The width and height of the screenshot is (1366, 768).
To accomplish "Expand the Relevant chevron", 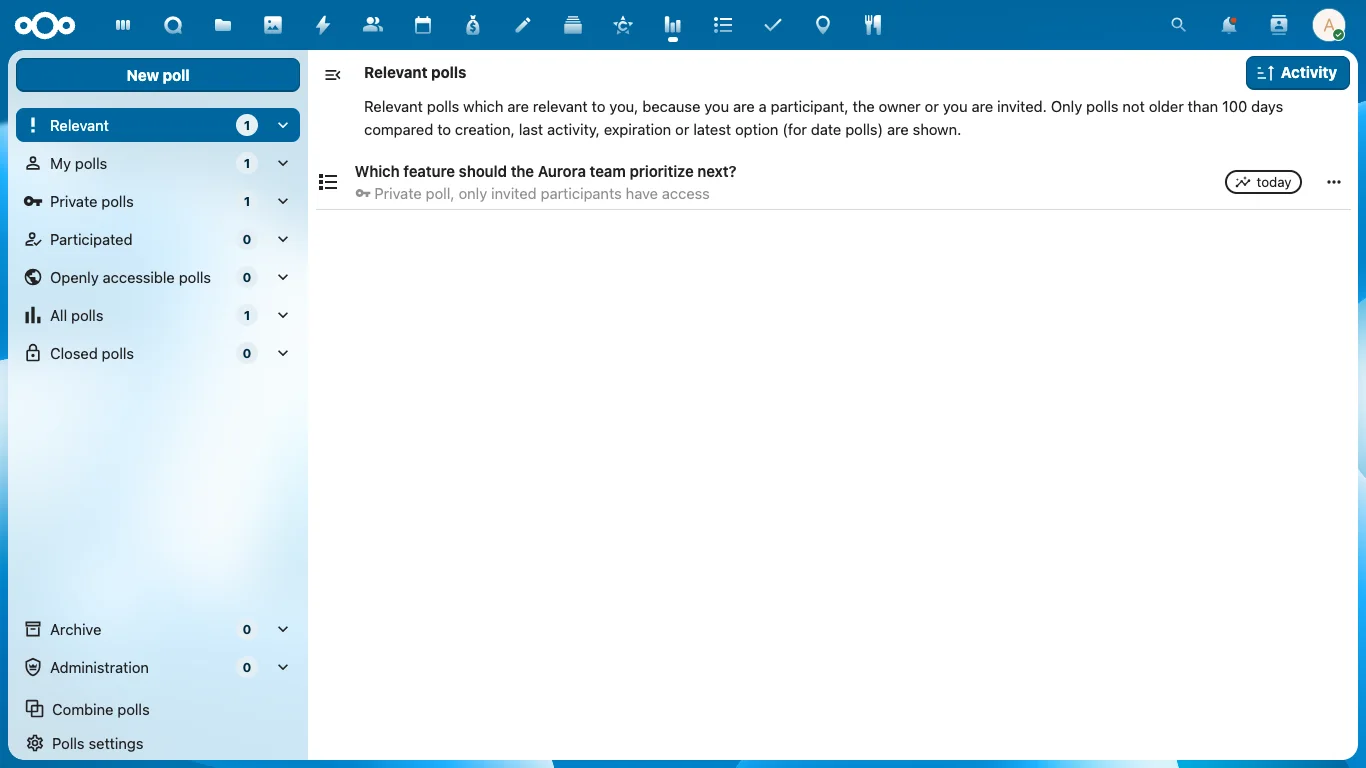I will (283, 126).
